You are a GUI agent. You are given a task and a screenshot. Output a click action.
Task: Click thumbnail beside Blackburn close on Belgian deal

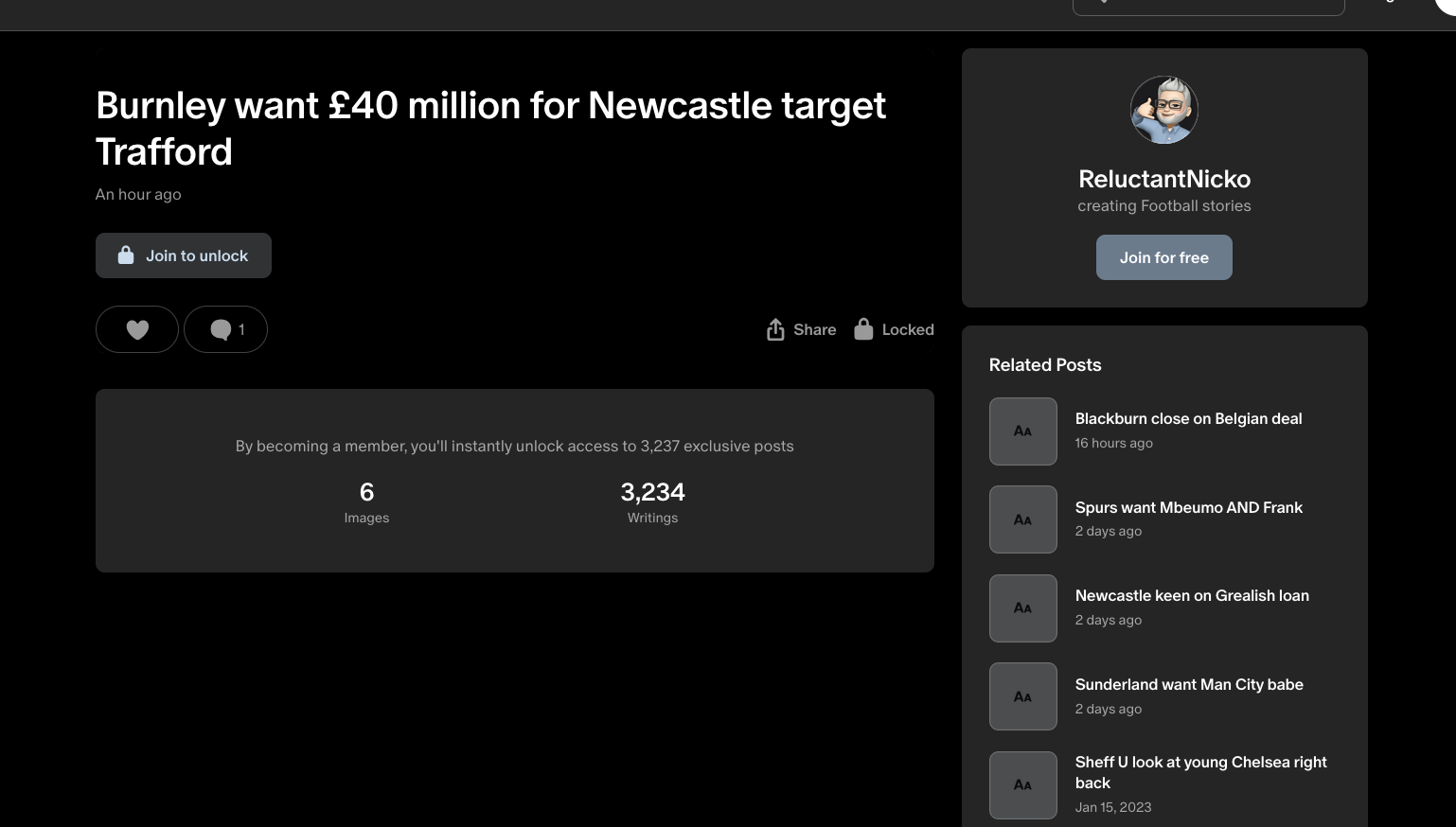[x=1023, y=431]
